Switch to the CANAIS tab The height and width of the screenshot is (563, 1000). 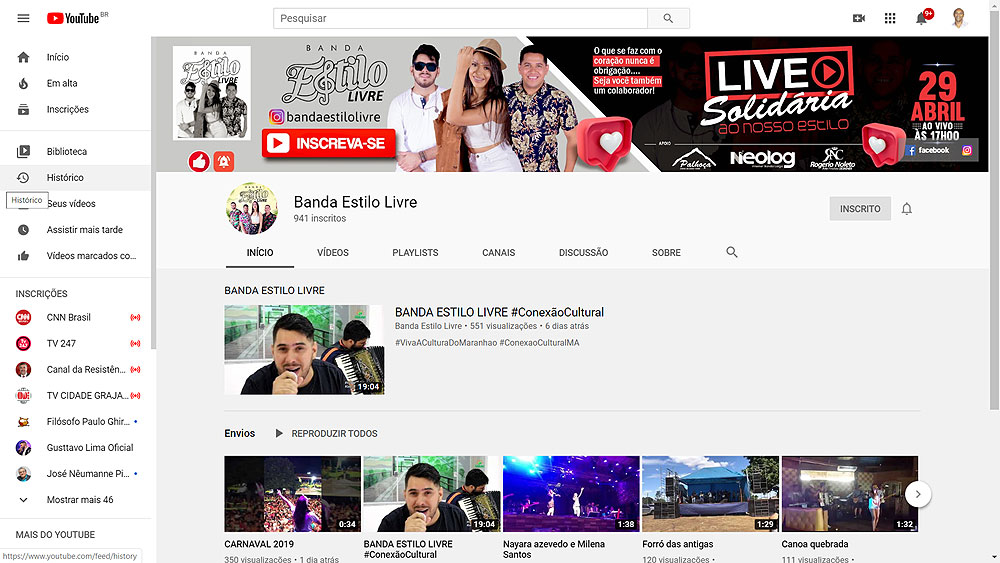(499, 252)
